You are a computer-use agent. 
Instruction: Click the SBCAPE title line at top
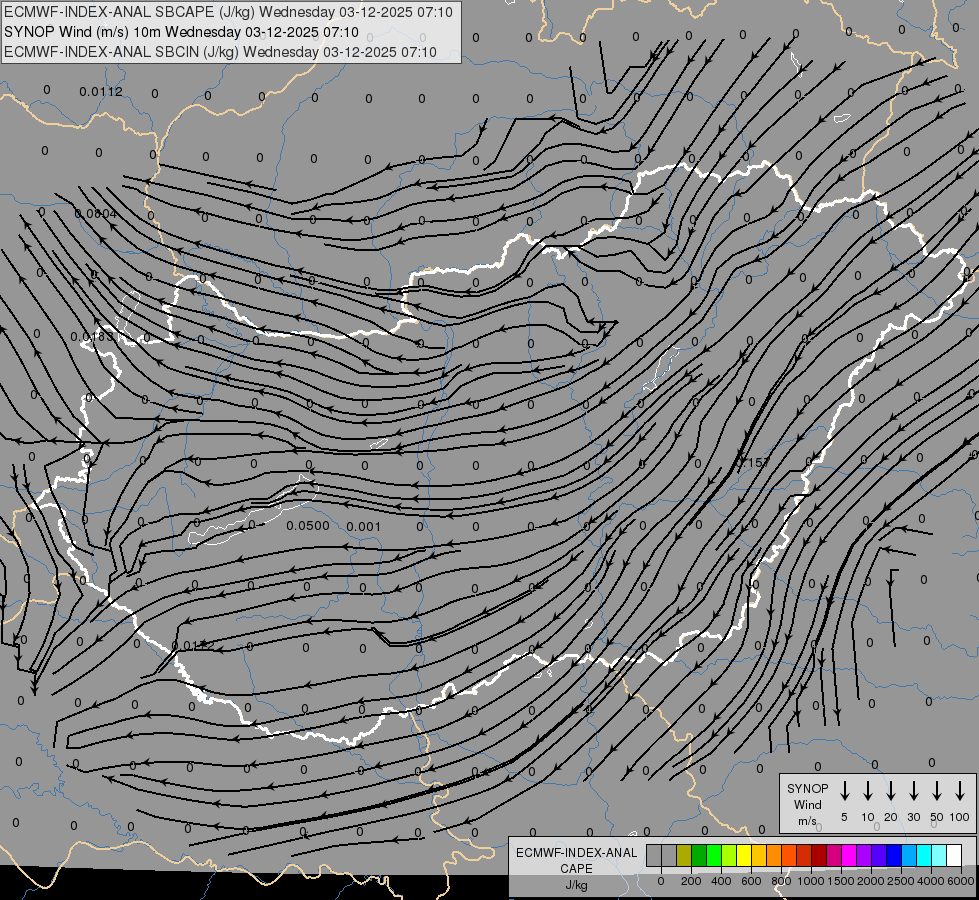[228, 12]
